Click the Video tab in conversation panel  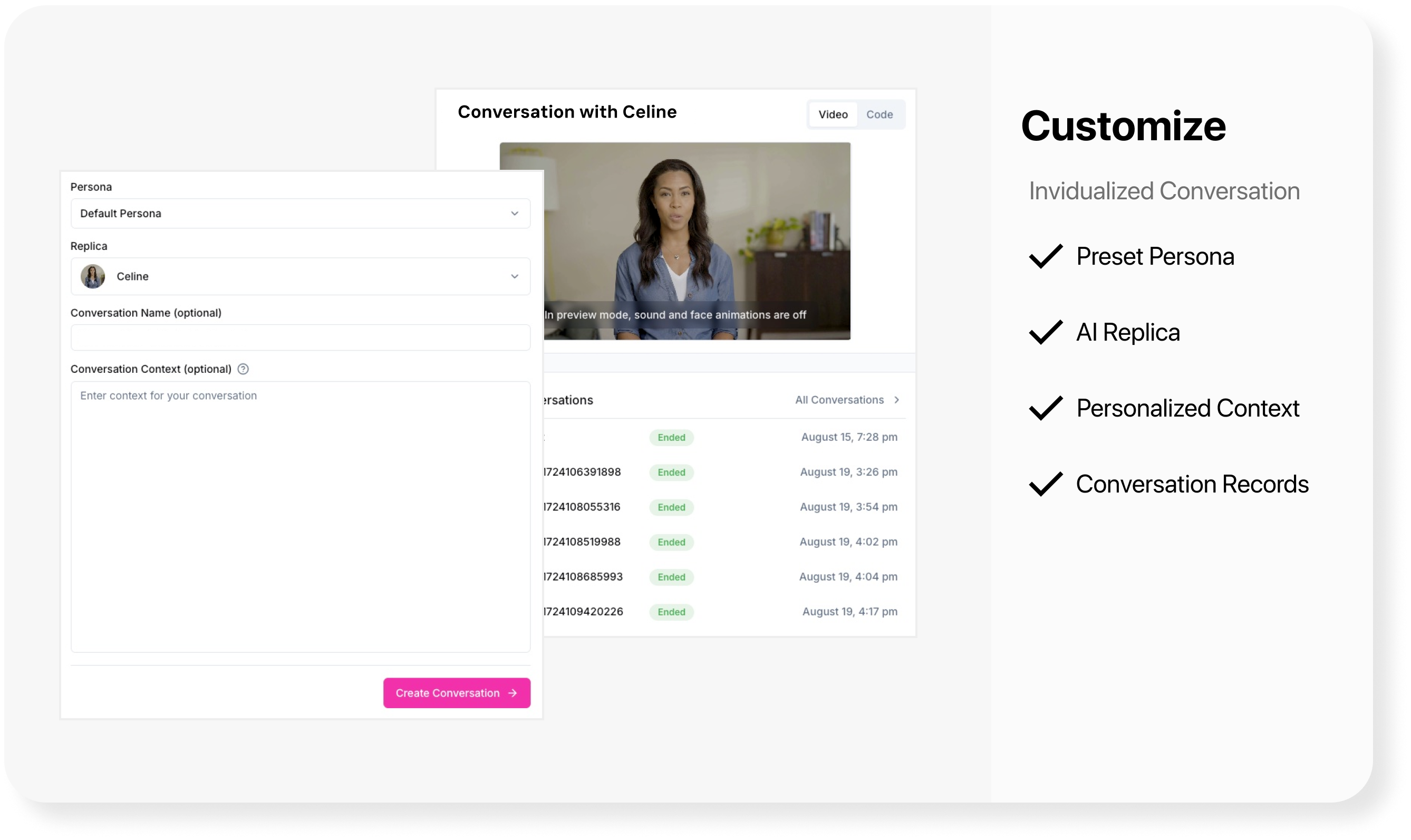[833, 114]
